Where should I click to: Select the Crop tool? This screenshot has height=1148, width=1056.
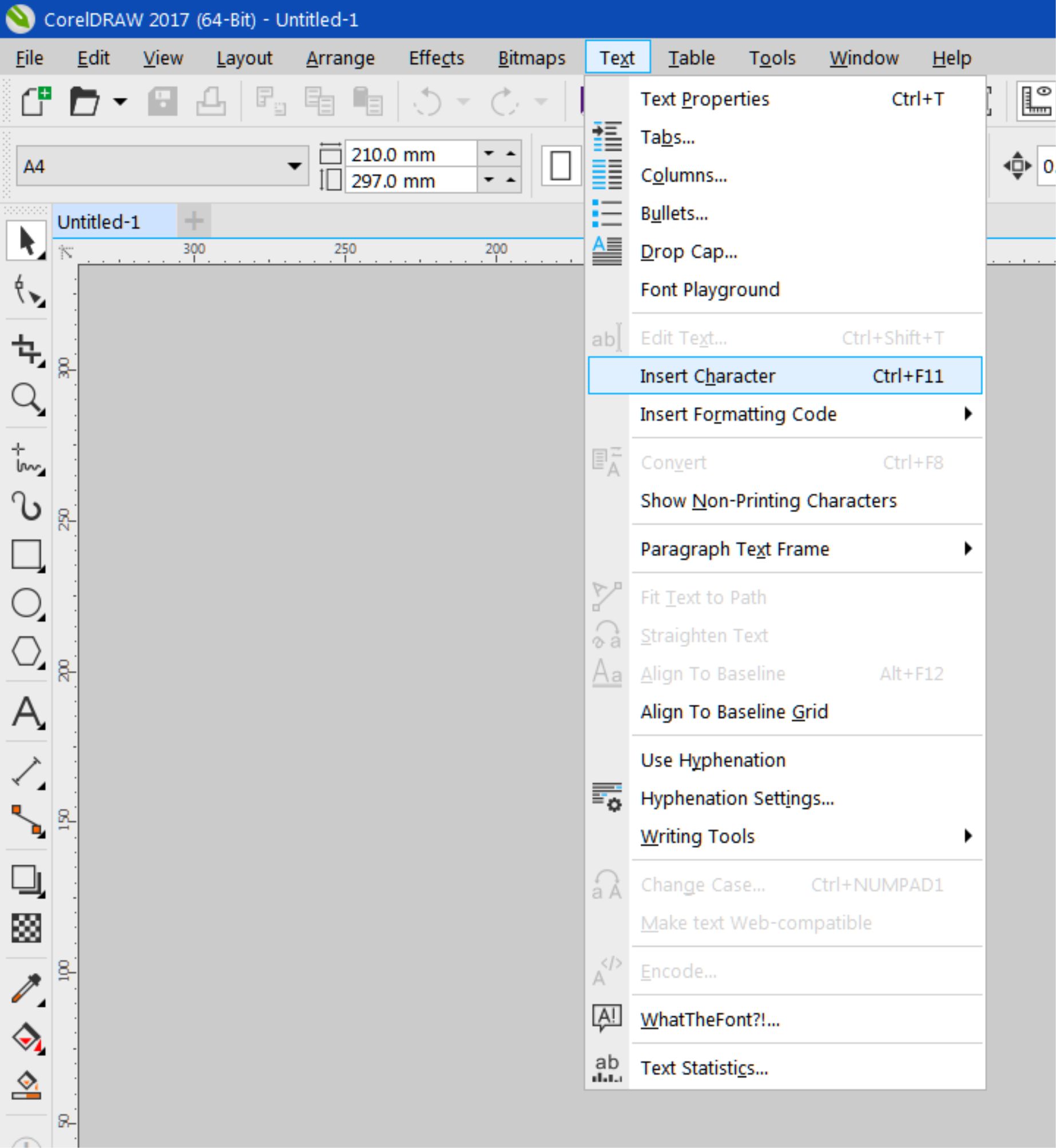(27, 350)
